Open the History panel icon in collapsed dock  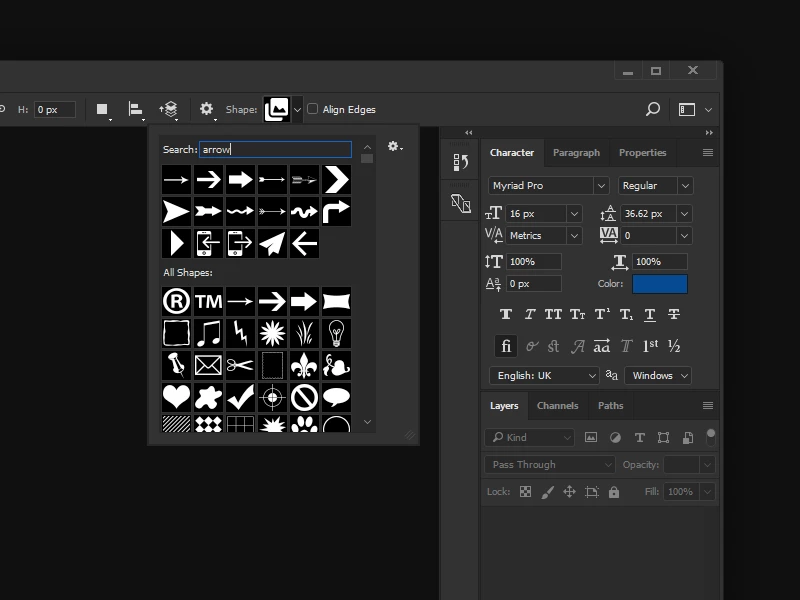point(460,162)
